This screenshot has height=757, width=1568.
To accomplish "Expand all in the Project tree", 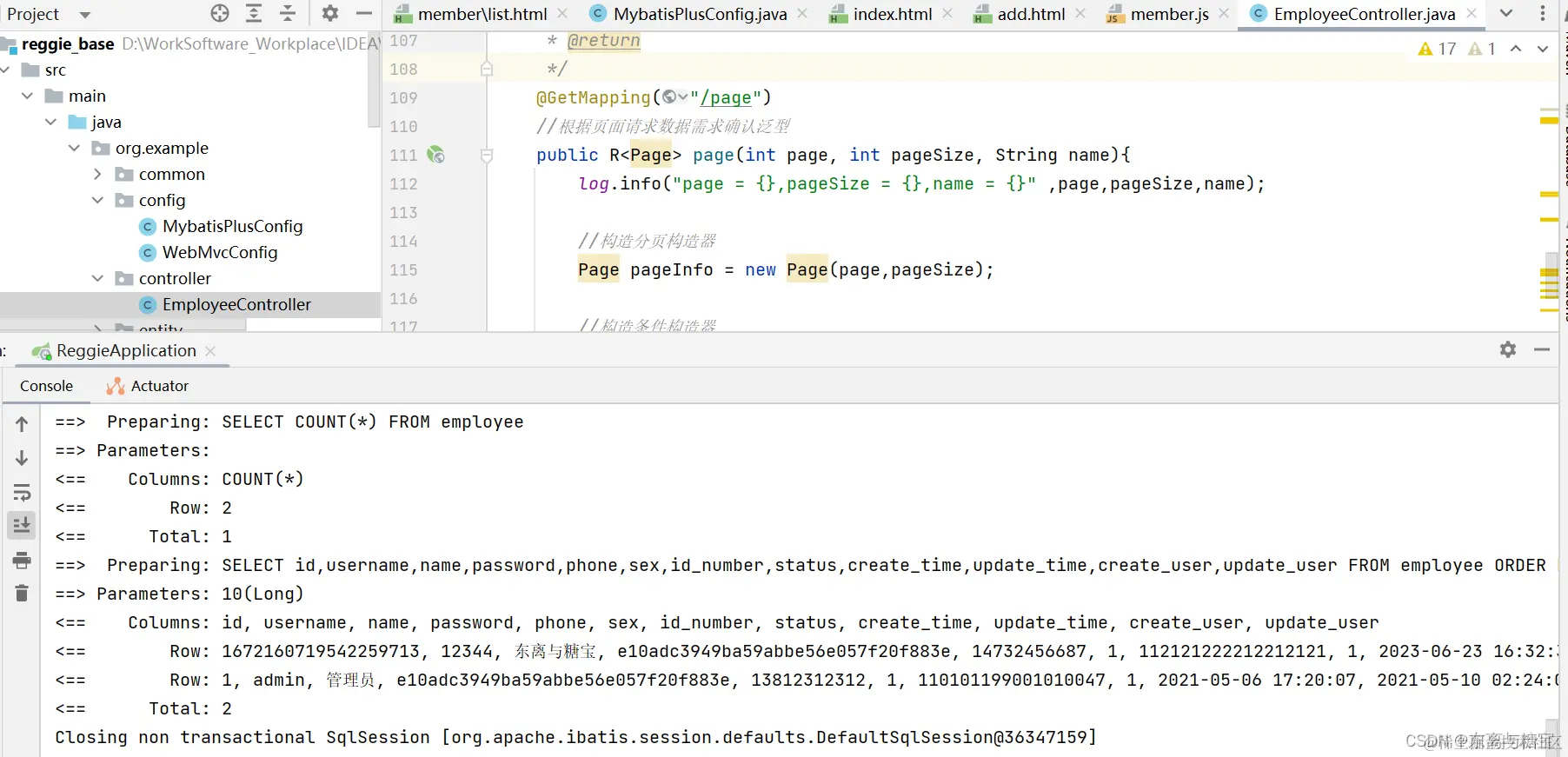I will point(254,13).
